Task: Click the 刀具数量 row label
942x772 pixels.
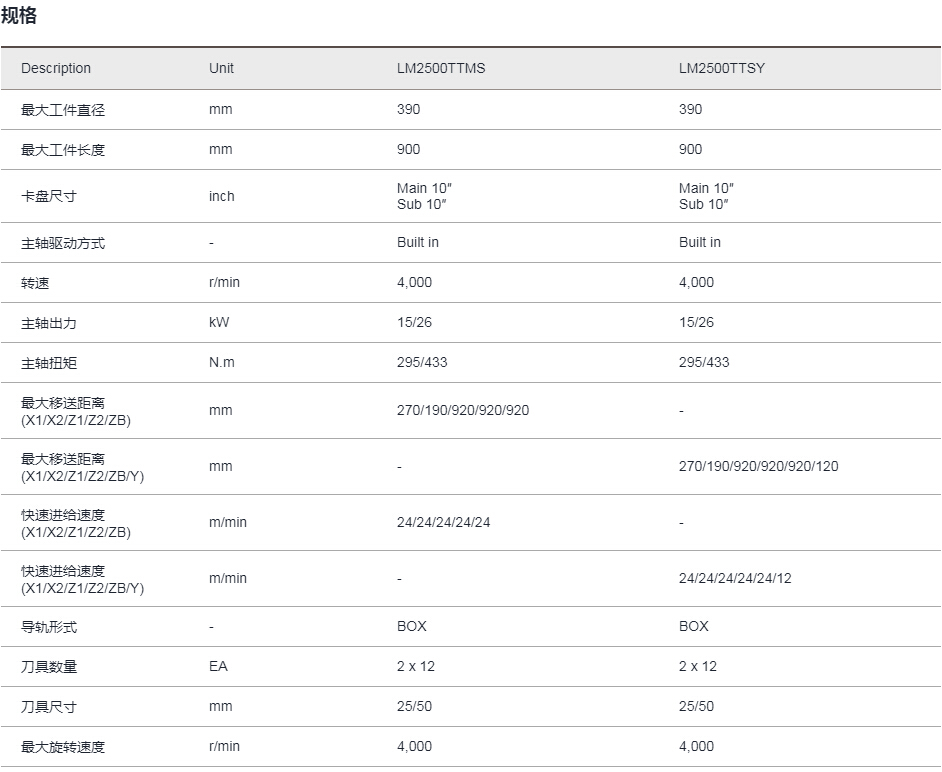Action: click(49, 666)
